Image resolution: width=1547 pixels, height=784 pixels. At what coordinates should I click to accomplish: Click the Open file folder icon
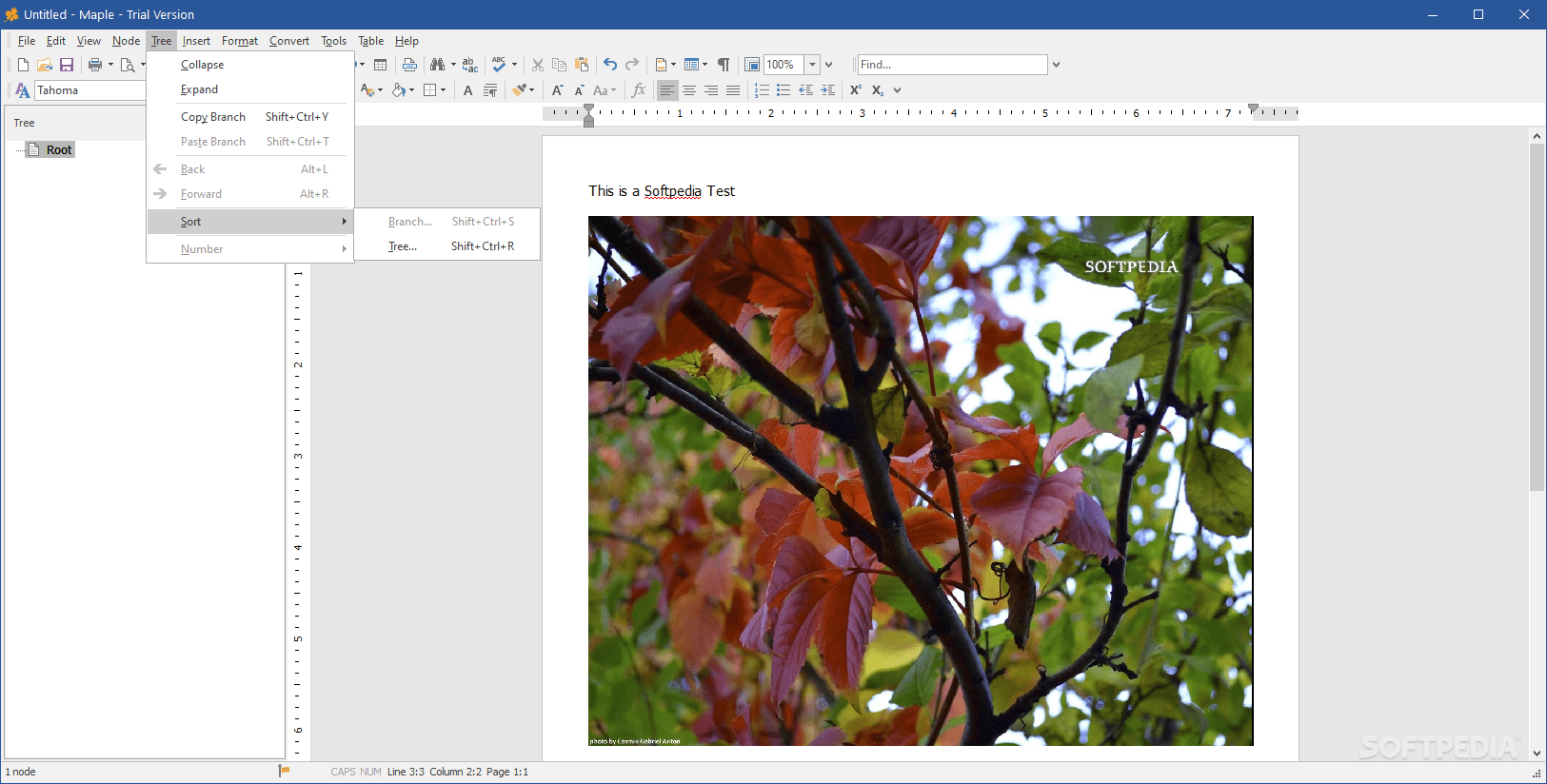point(45,65)
